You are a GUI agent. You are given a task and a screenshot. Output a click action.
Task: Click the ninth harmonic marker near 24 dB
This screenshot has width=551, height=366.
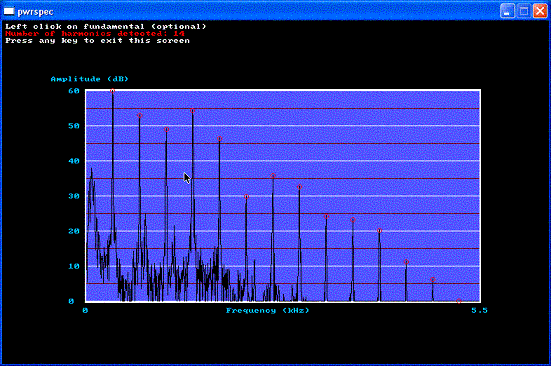326,216
